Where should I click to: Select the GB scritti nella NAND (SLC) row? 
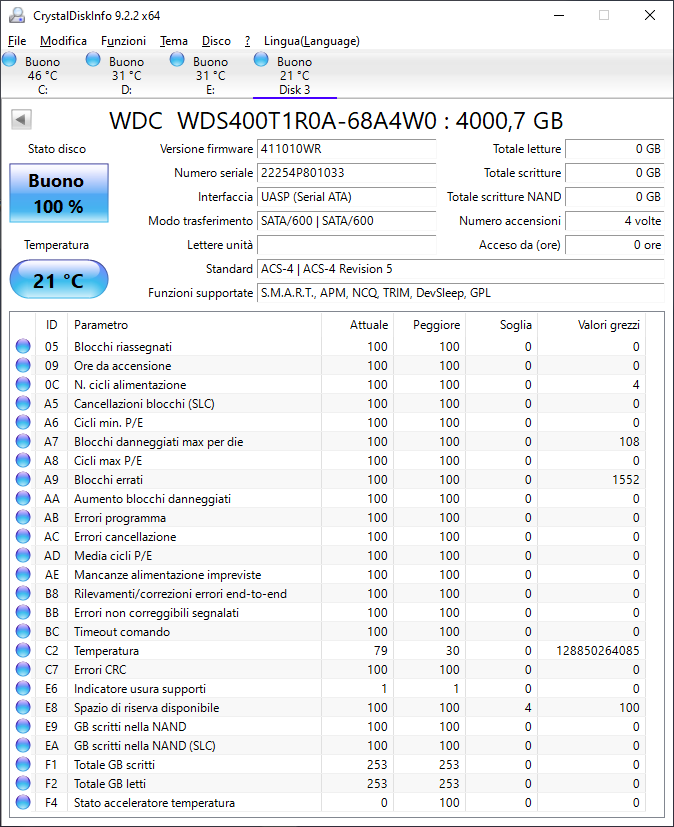(328, 745)
